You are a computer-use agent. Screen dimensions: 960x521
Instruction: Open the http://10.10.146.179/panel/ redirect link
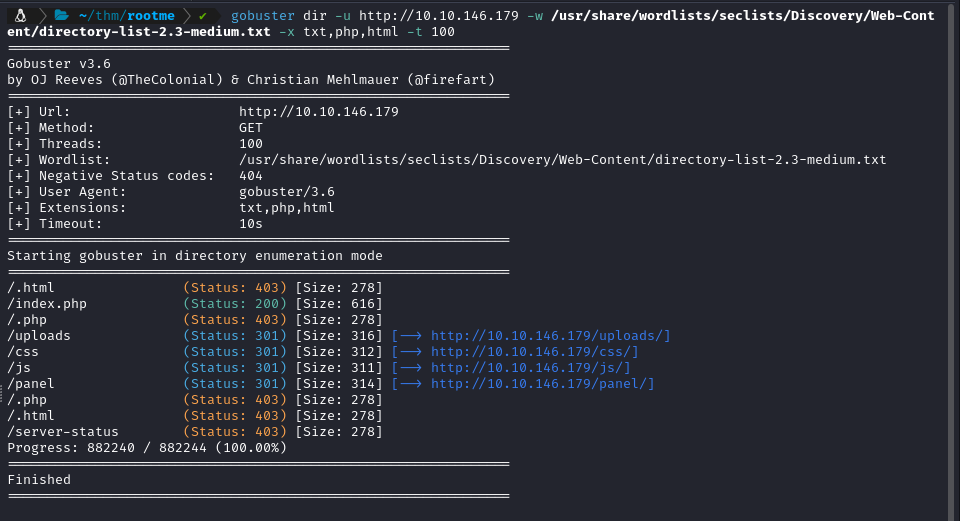coord(543,384)
